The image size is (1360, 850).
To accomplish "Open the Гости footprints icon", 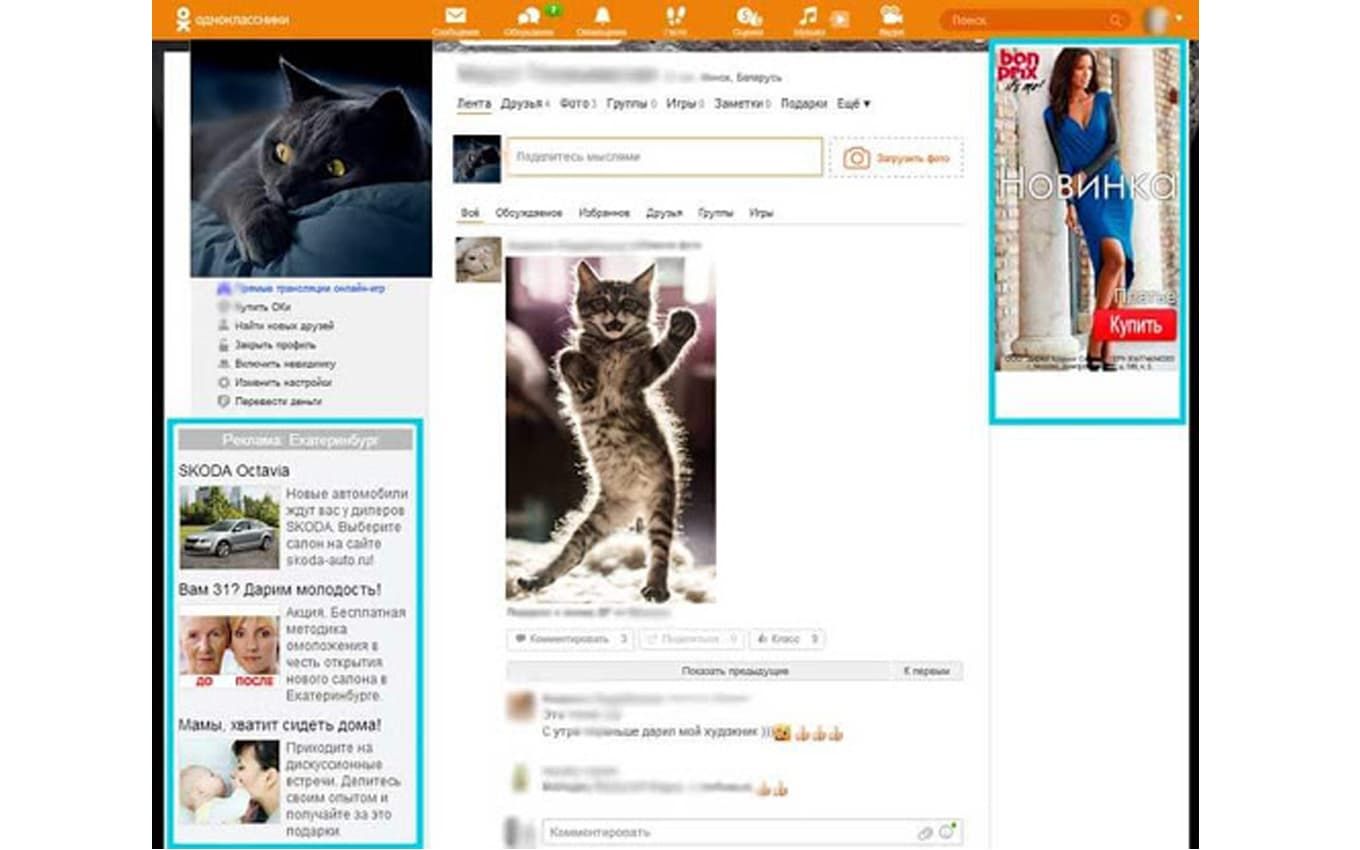I will tap(675, 18).
